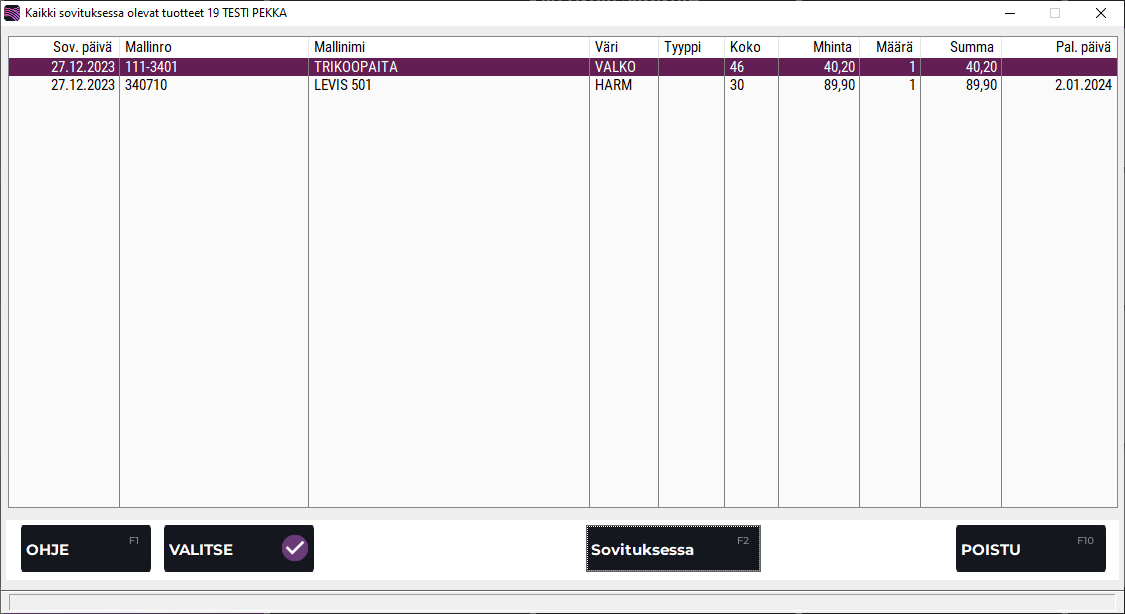This screenshot has width=1125, height=614.
Task: Click the Tyyppi column header
Action: coord(690,47)
